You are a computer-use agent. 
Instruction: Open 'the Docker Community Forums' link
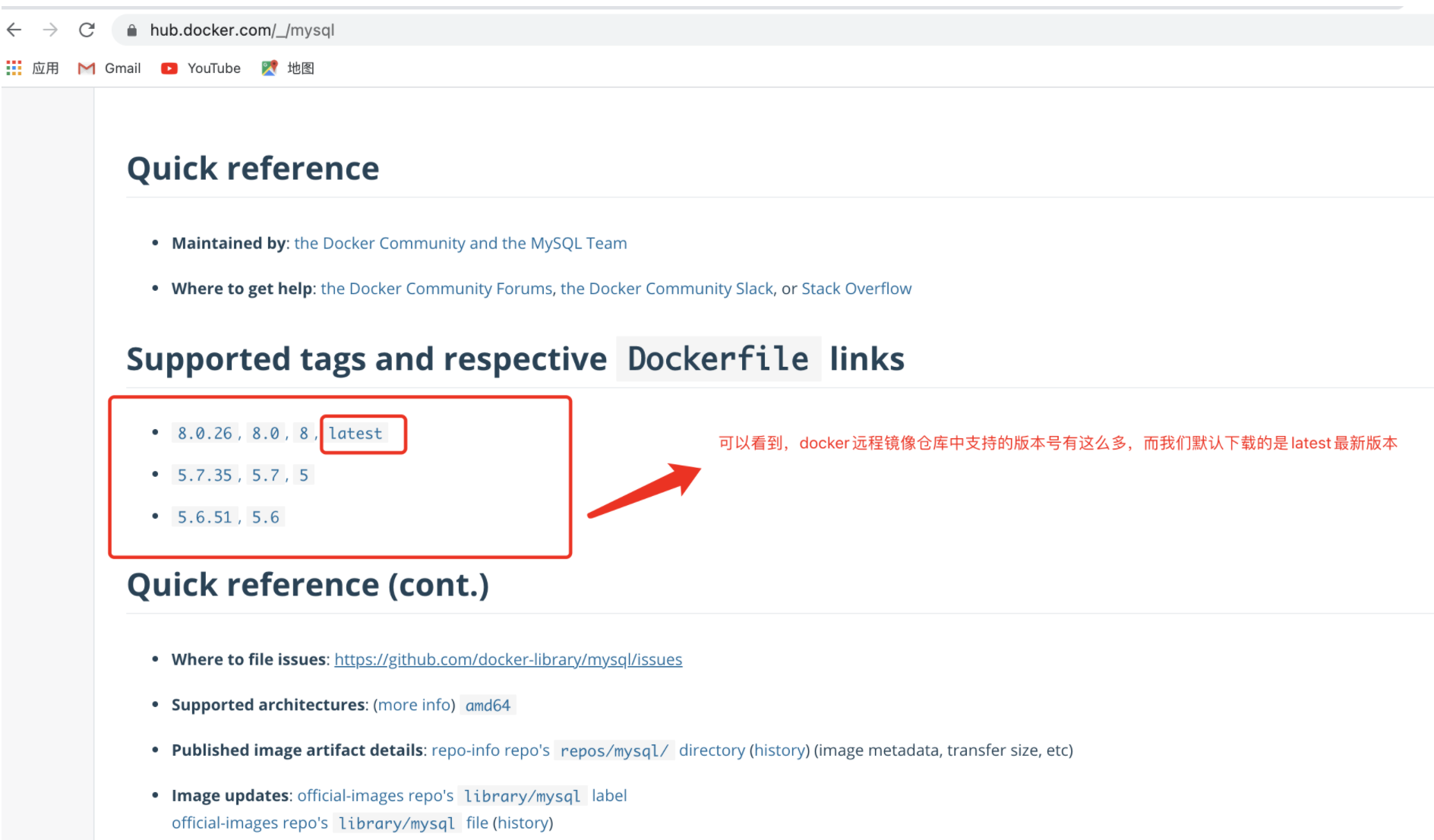point(437,289)
